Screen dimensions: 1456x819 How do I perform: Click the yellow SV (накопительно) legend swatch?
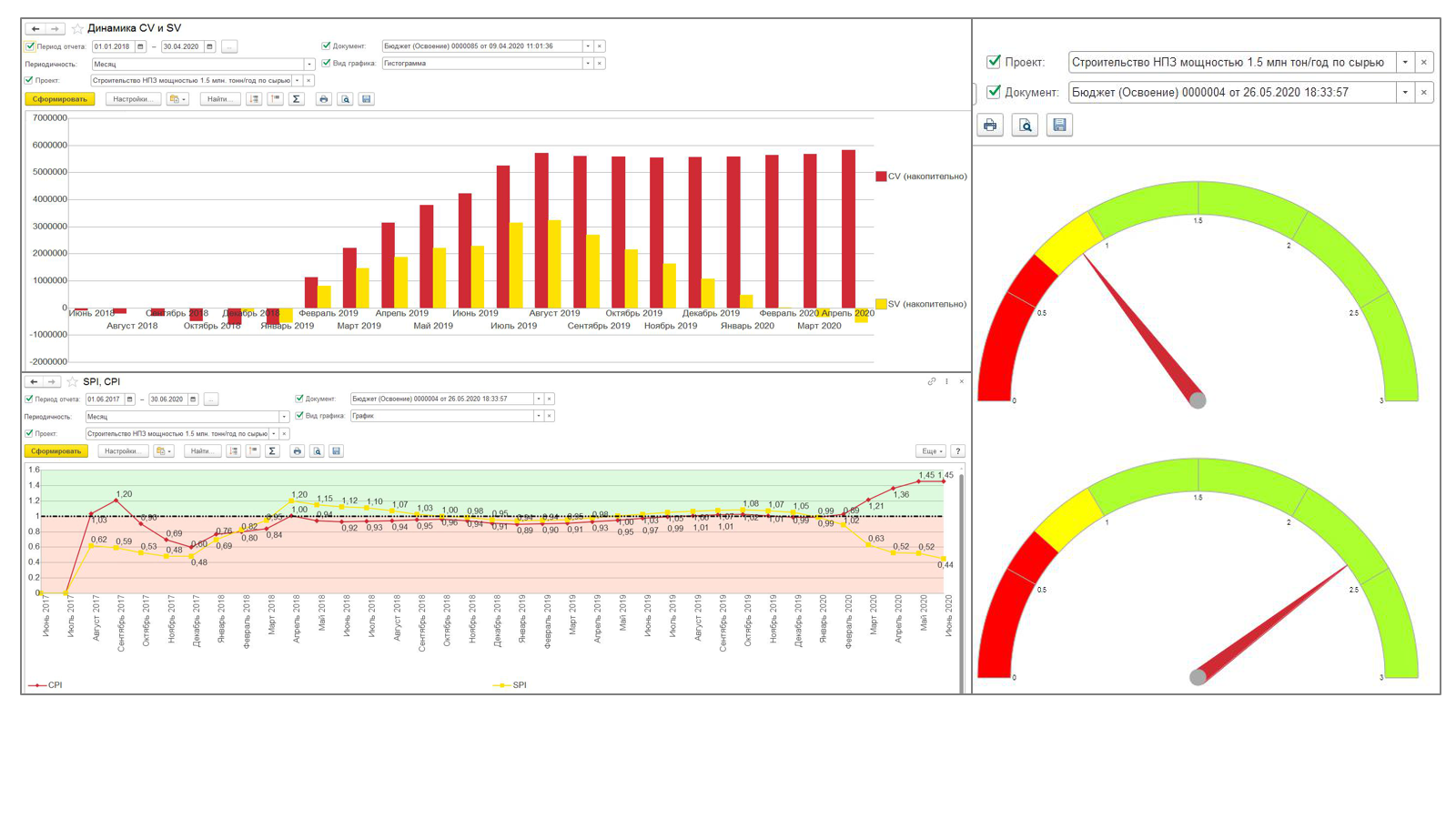click(x=881, y=304)
